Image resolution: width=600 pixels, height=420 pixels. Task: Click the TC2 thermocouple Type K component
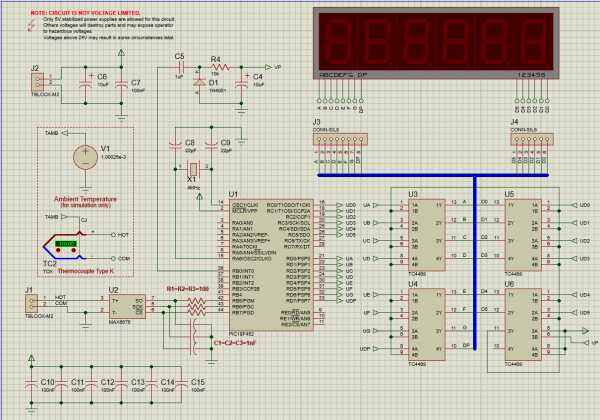tap(64, 245)
